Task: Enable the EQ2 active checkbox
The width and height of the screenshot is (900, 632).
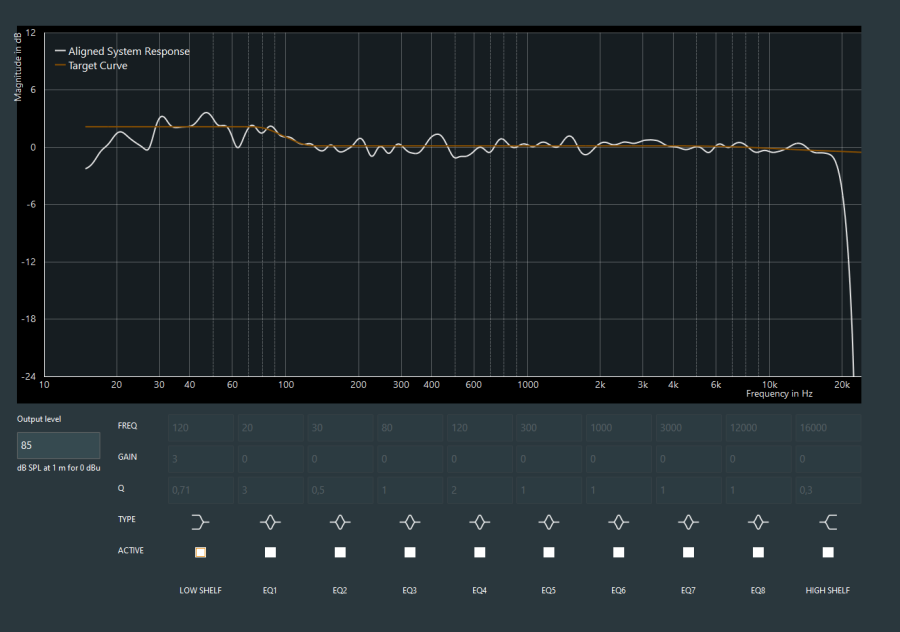Action: pos(340,552)
